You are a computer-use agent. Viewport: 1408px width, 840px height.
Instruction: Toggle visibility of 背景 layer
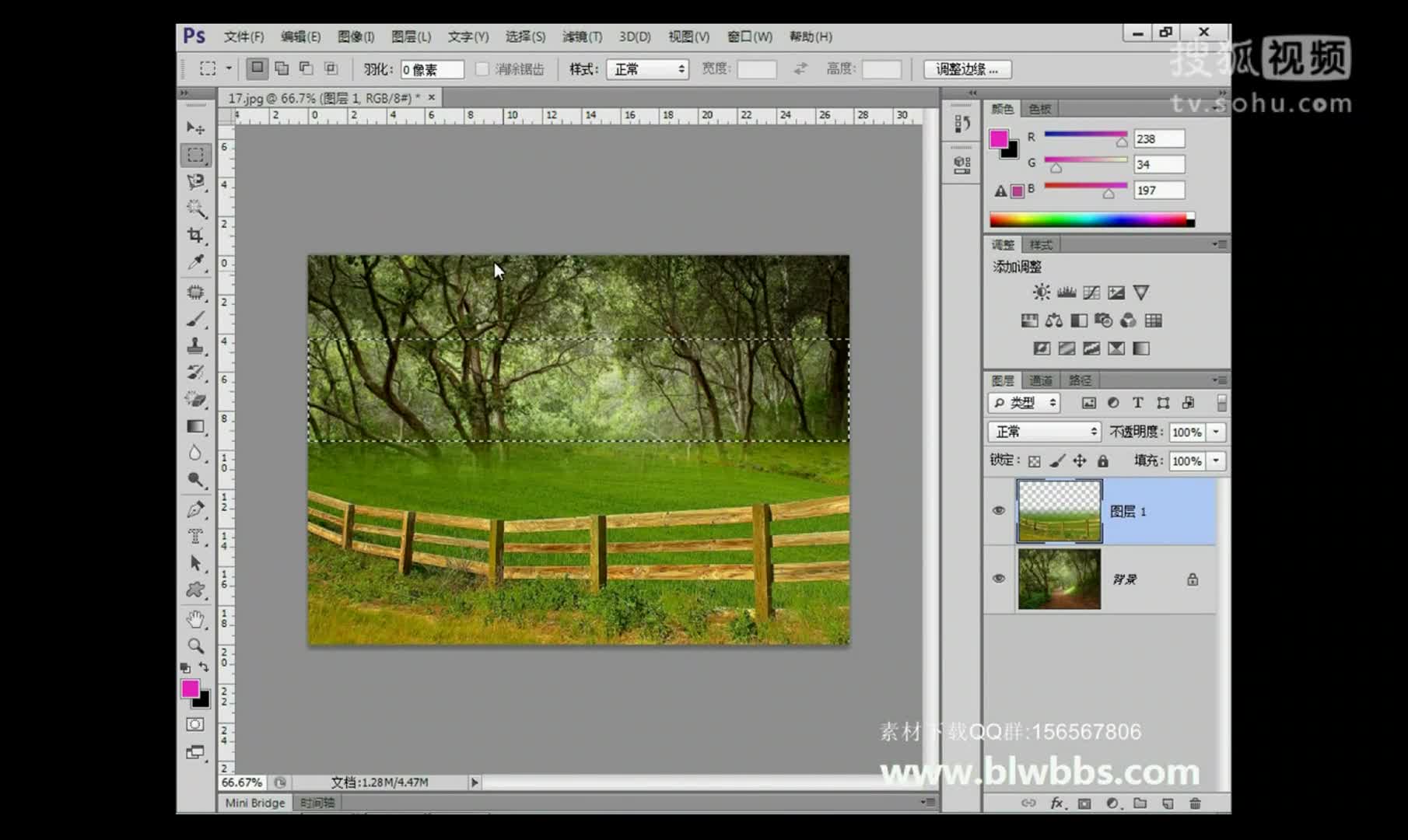(x=999, y=579)
